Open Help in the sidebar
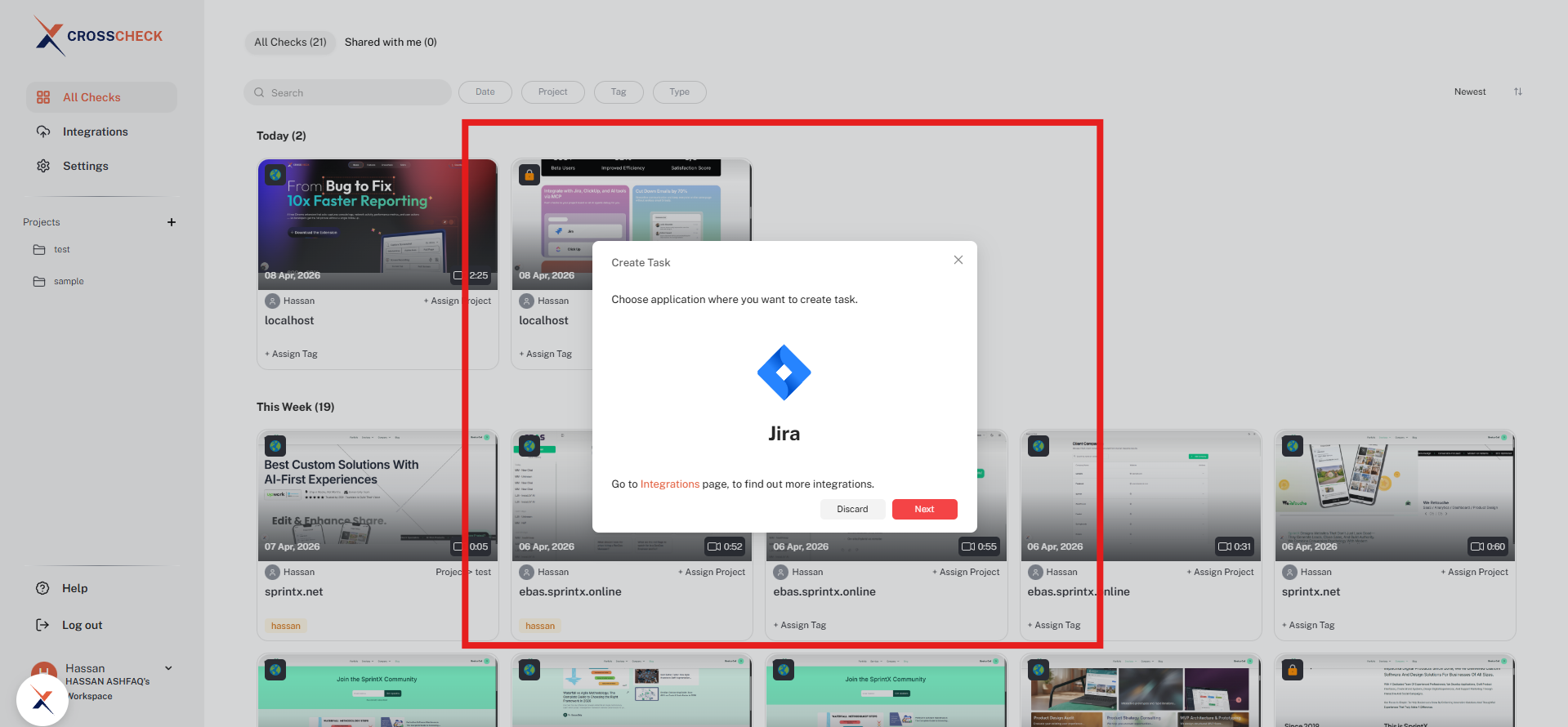 74,588
